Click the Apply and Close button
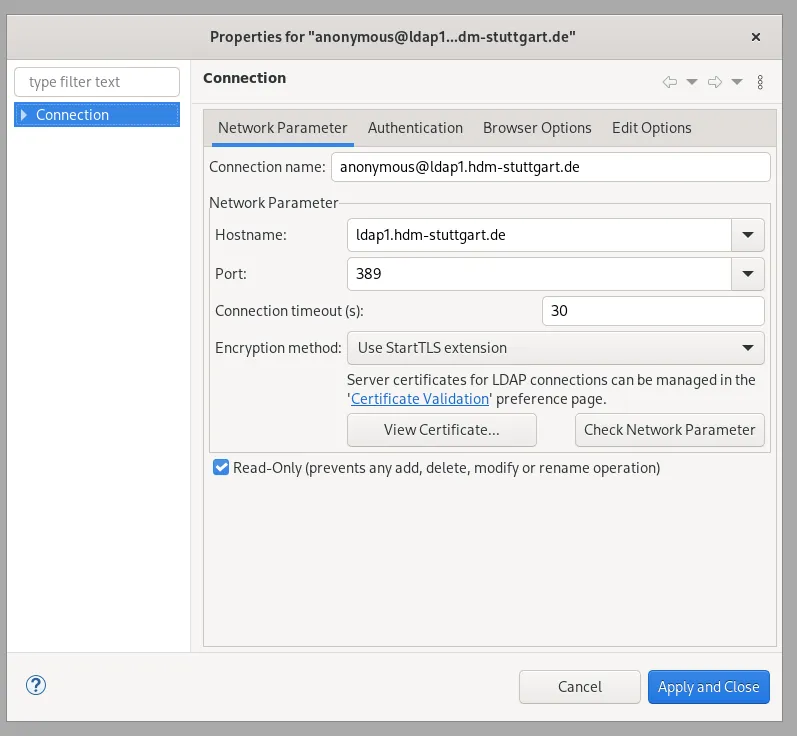Image resolution: width=797 pixels, height=736 pixels. click(x=708, y=687)
